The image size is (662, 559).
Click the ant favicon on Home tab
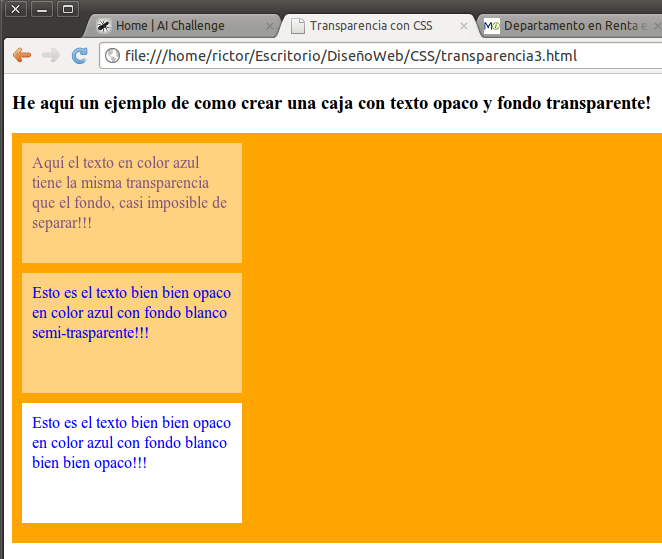click(103, 26)
